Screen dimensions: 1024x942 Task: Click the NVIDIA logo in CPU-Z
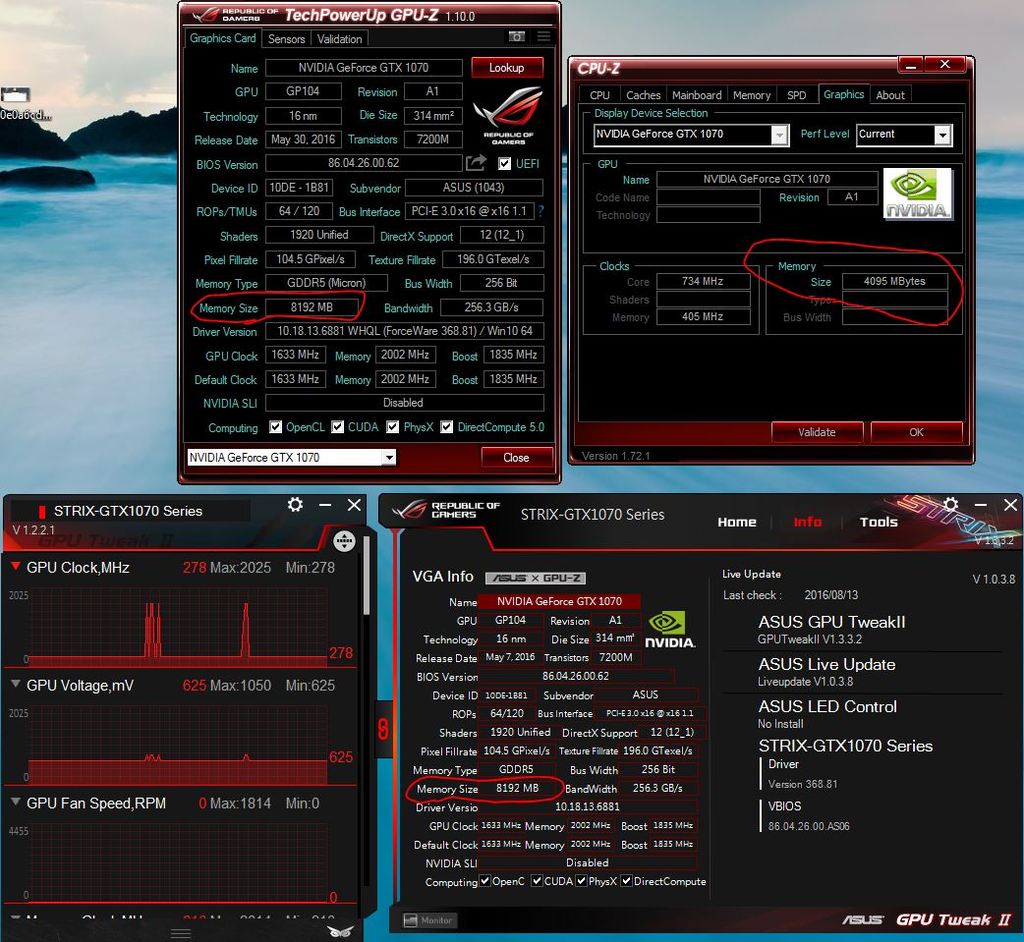(918, 193)
